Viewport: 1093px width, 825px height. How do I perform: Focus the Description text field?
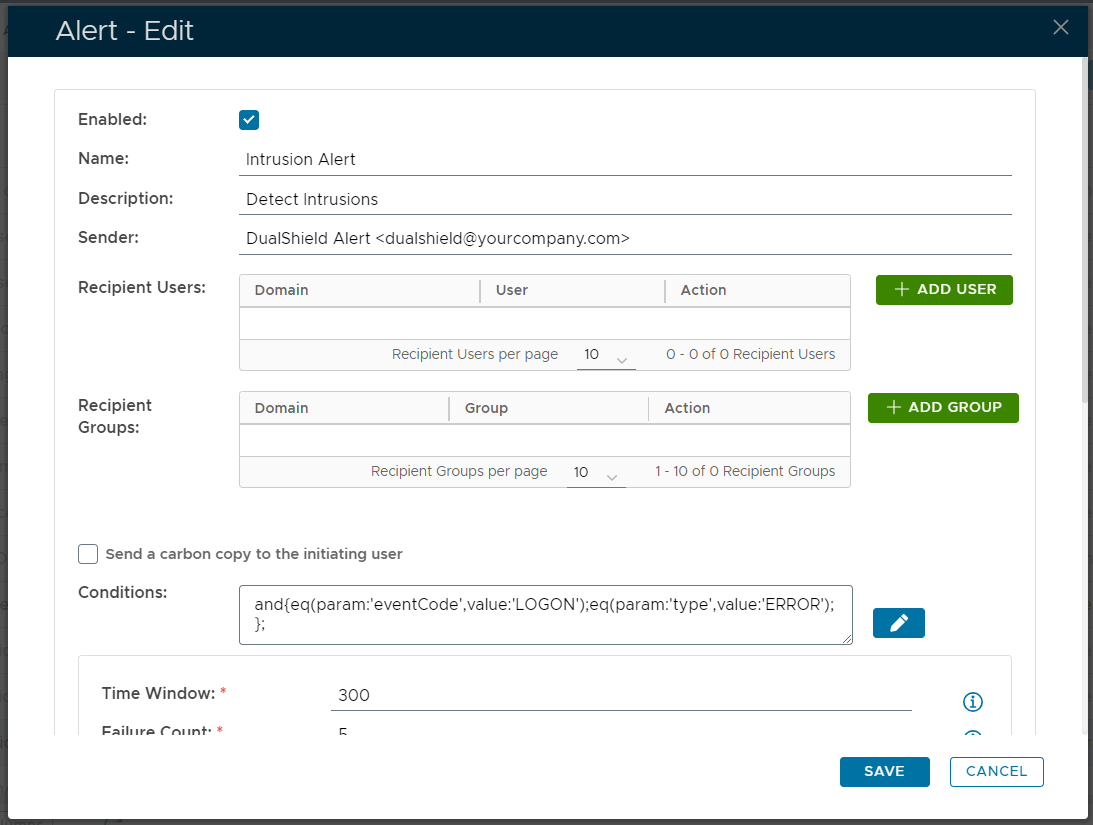[x=628, y=199]
